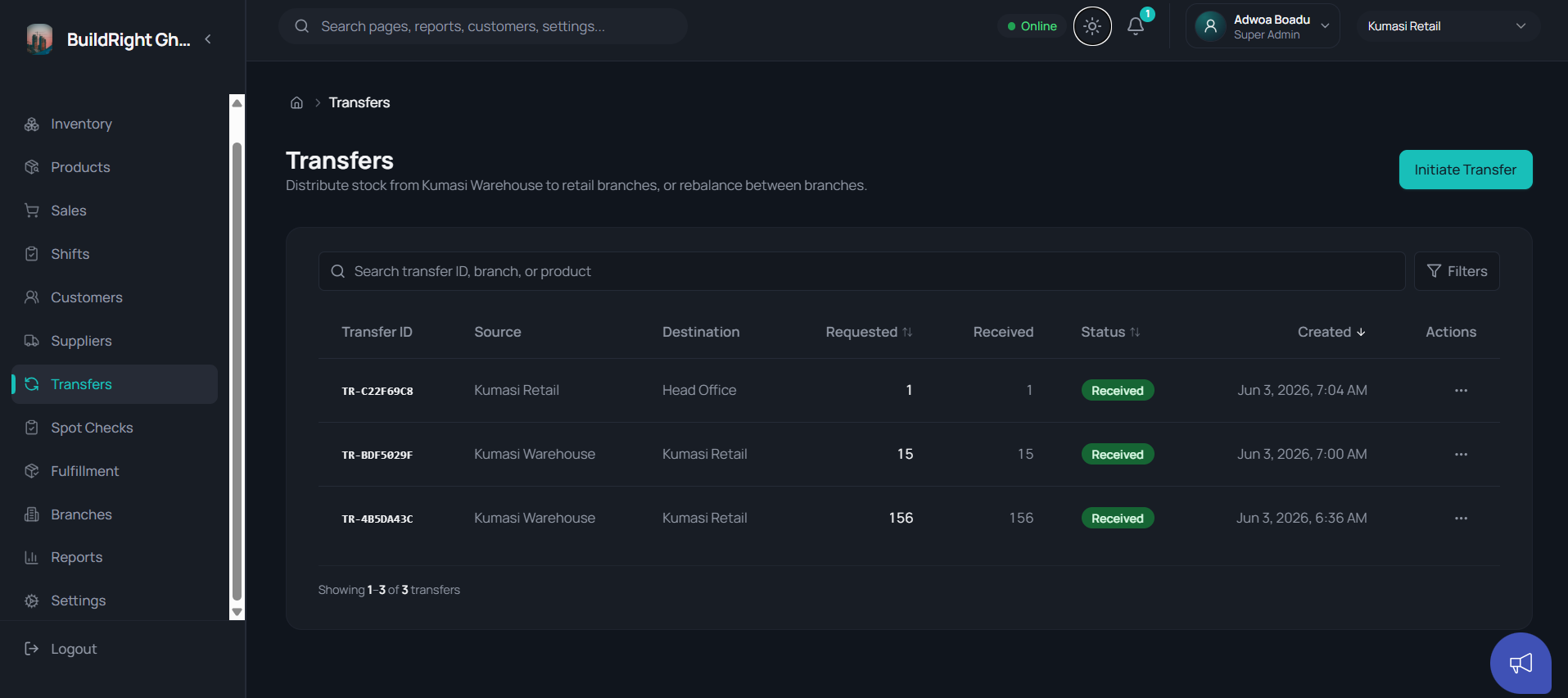Click the Transfers sidebar icon
The width and height of the screenshot is (1568, 698).
click(x=32, y=384)
